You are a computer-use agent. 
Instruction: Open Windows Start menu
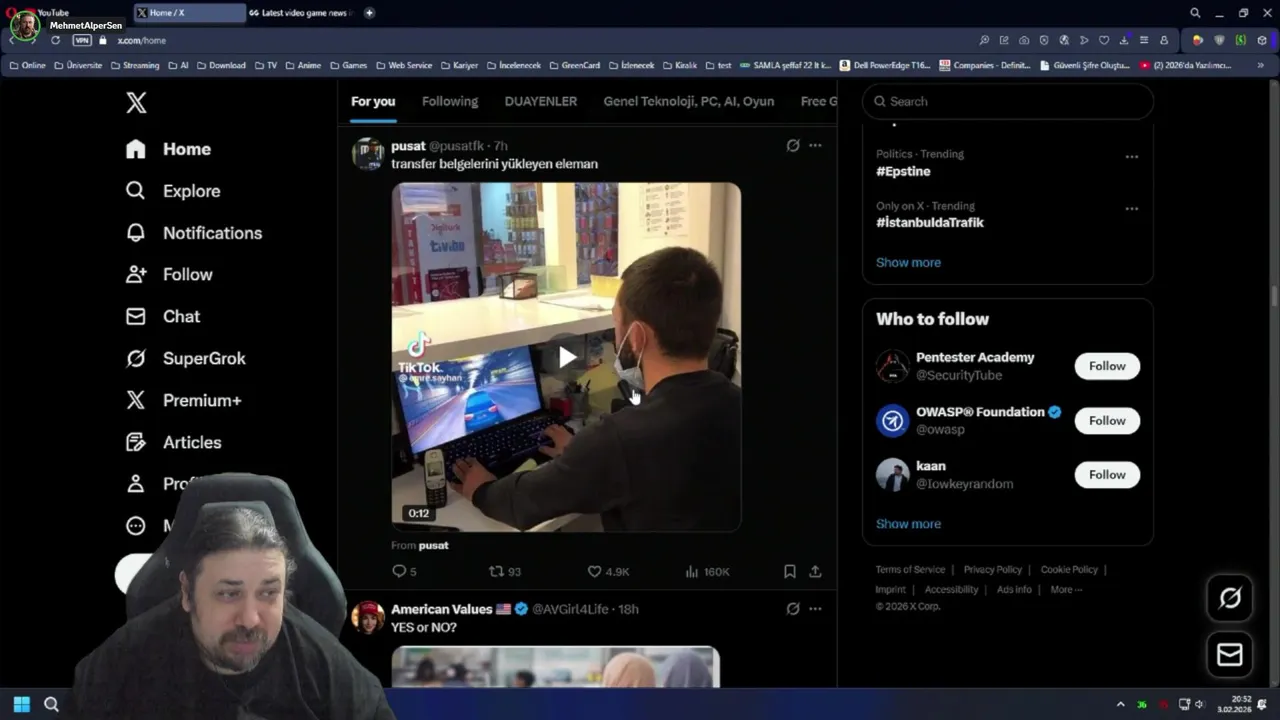pos(22,704)
